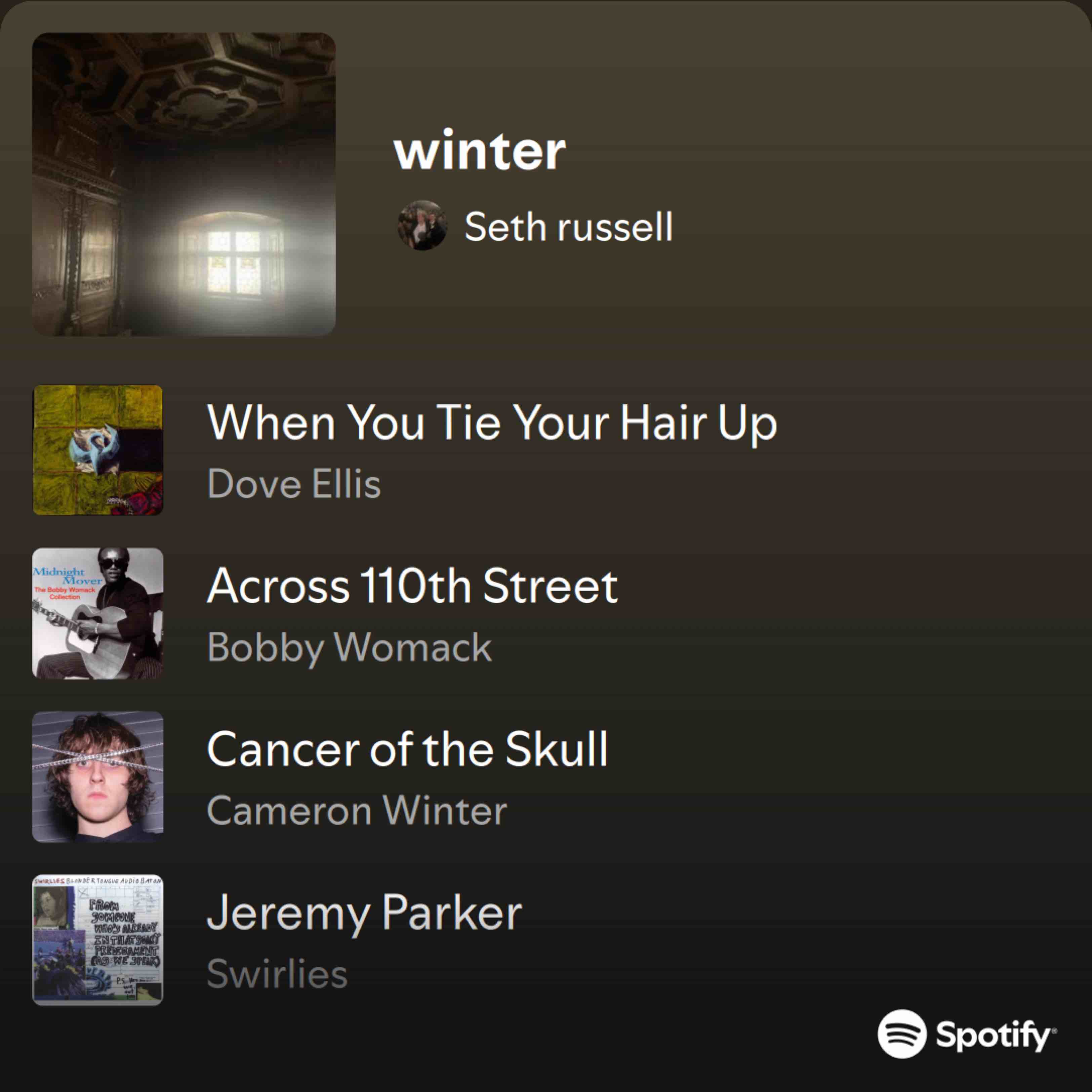Select the track Across 110th Street
The width and height of the screenshot is (1092, 1092).
coord(412,585)
